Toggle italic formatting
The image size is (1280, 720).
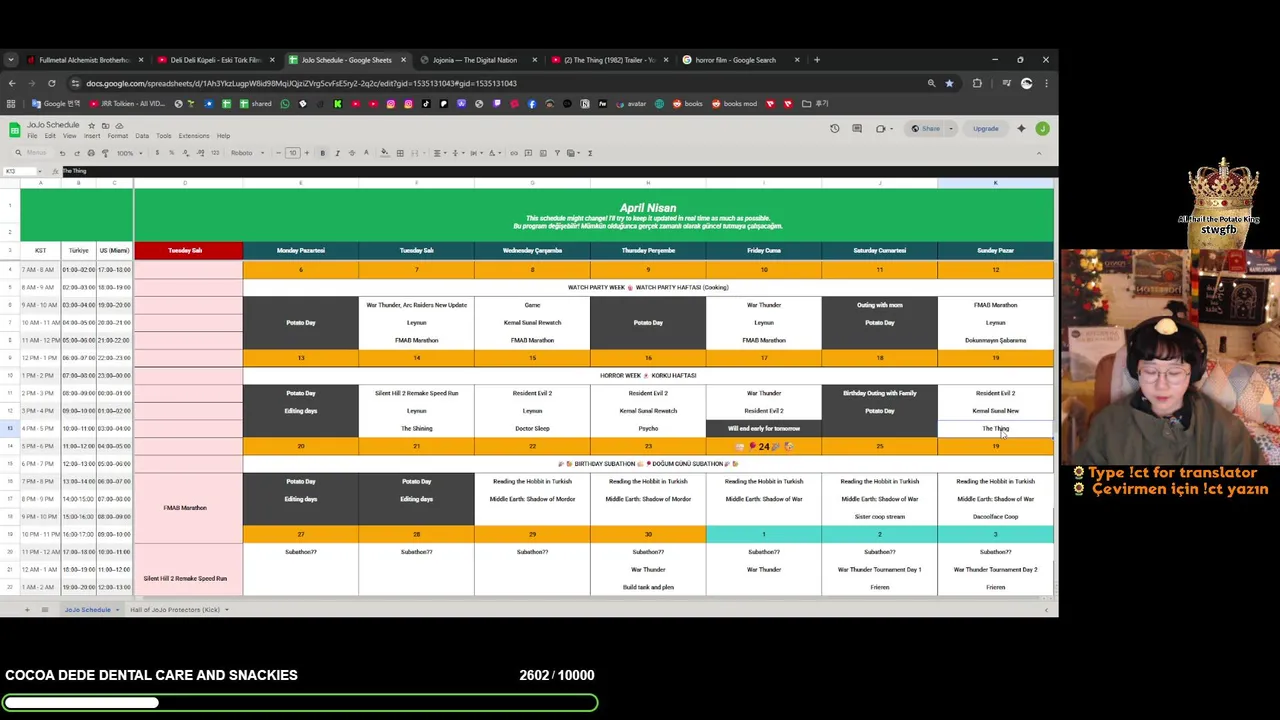point(337,153)
